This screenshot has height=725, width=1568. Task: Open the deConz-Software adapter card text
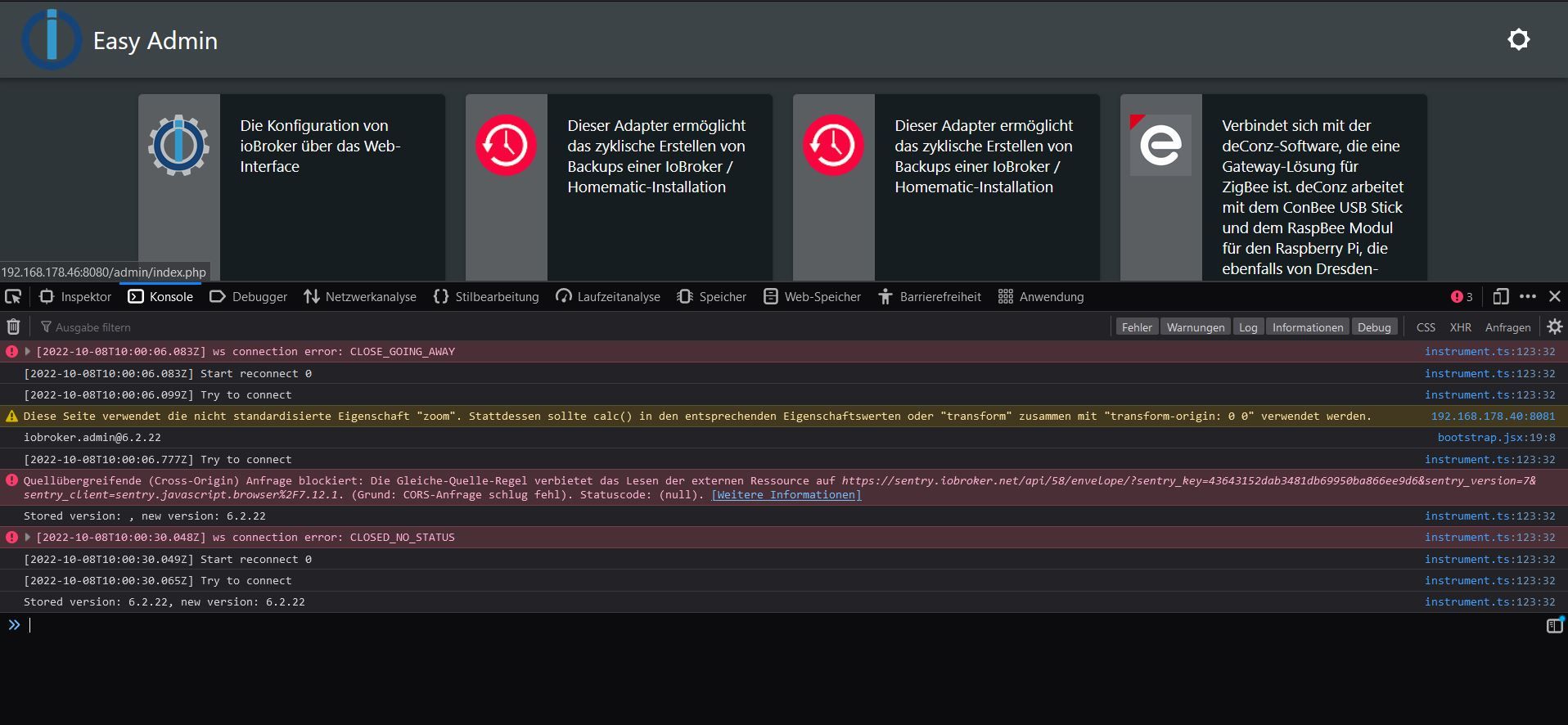[x=1314, y=197]
